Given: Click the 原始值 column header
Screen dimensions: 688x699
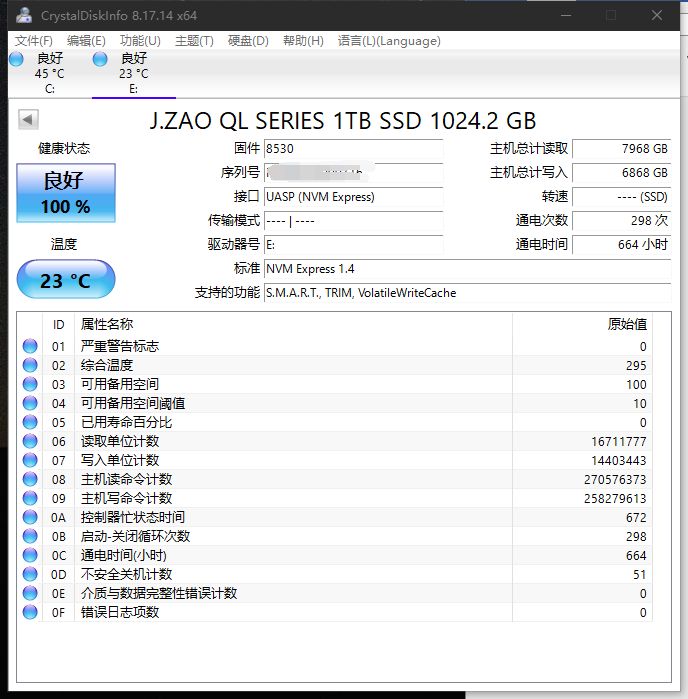Looking at the screenshot, I should [627, 324].
